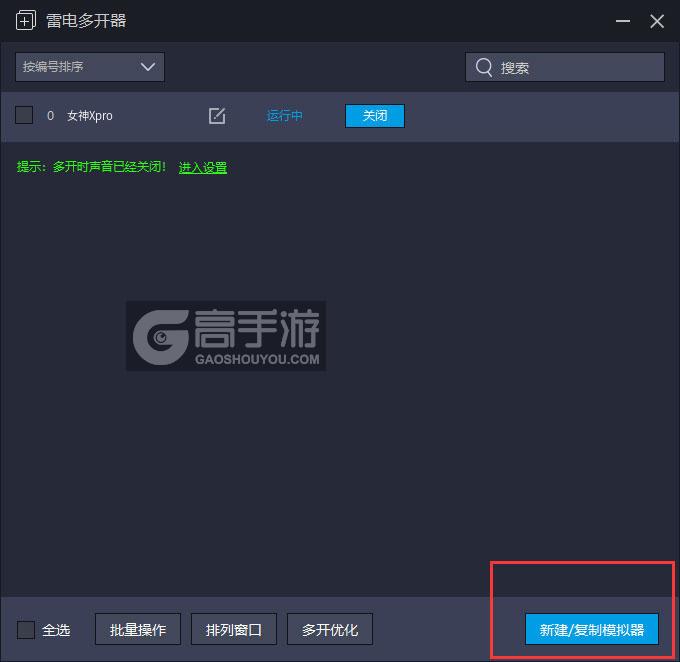
Task: Click the 雷电多开器 logo icon in the title bar
Action: pyautogui.click(x=25, y=20)
